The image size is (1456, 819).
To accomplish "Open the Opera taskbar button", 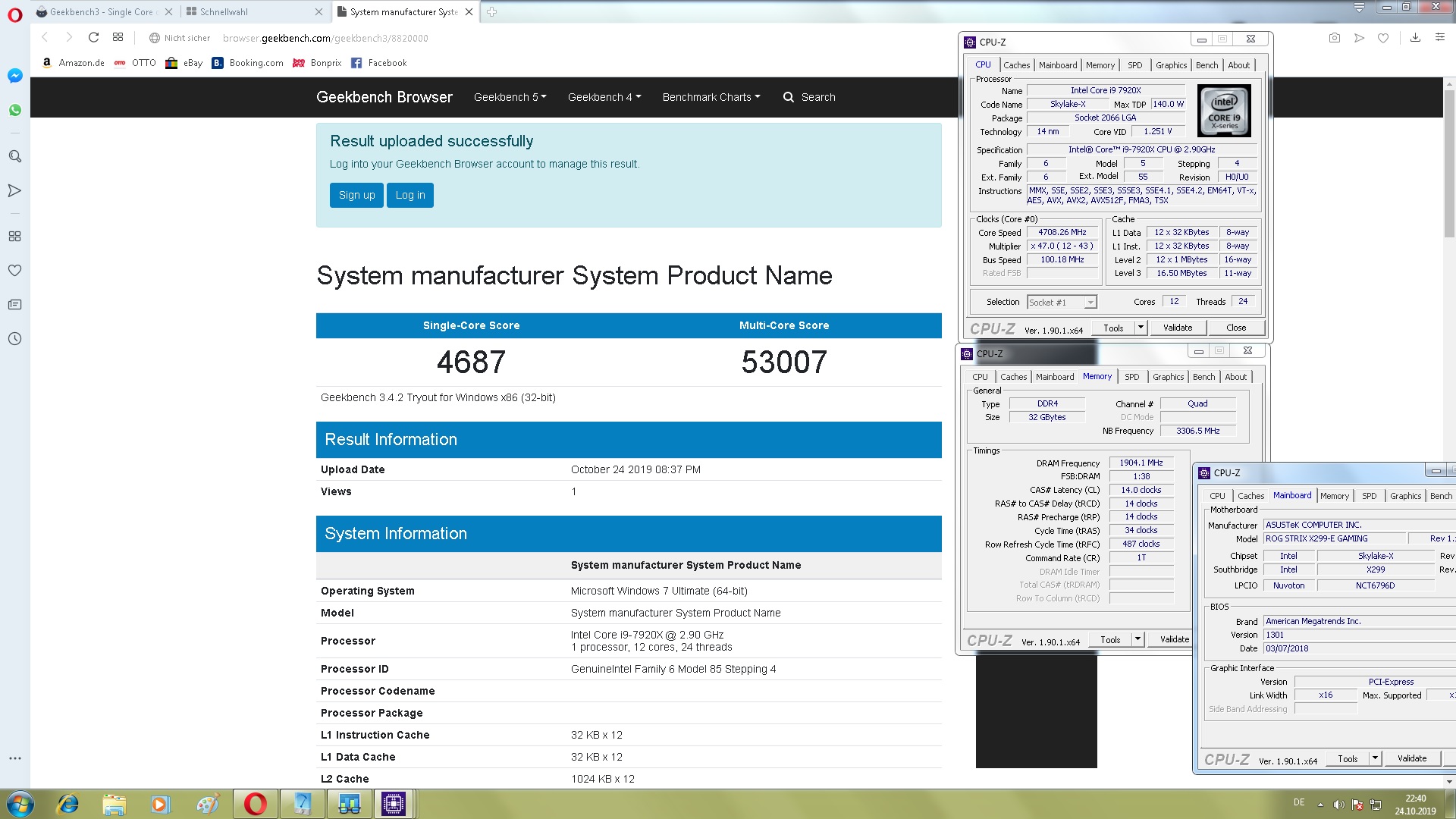I will 255,804.
